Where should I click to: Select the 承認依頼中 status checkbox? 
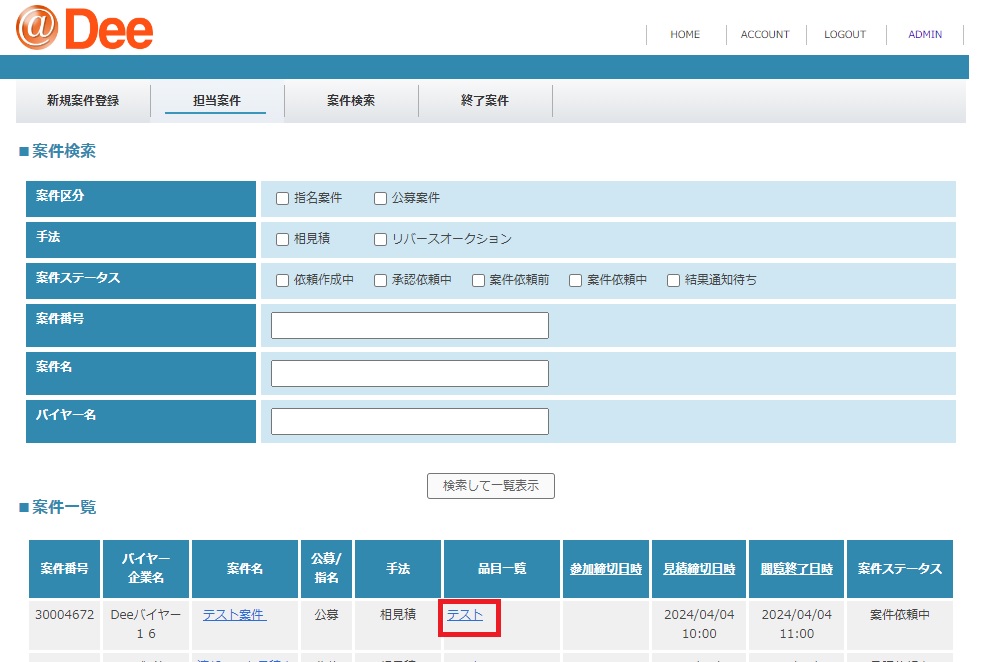click(380, 280)
